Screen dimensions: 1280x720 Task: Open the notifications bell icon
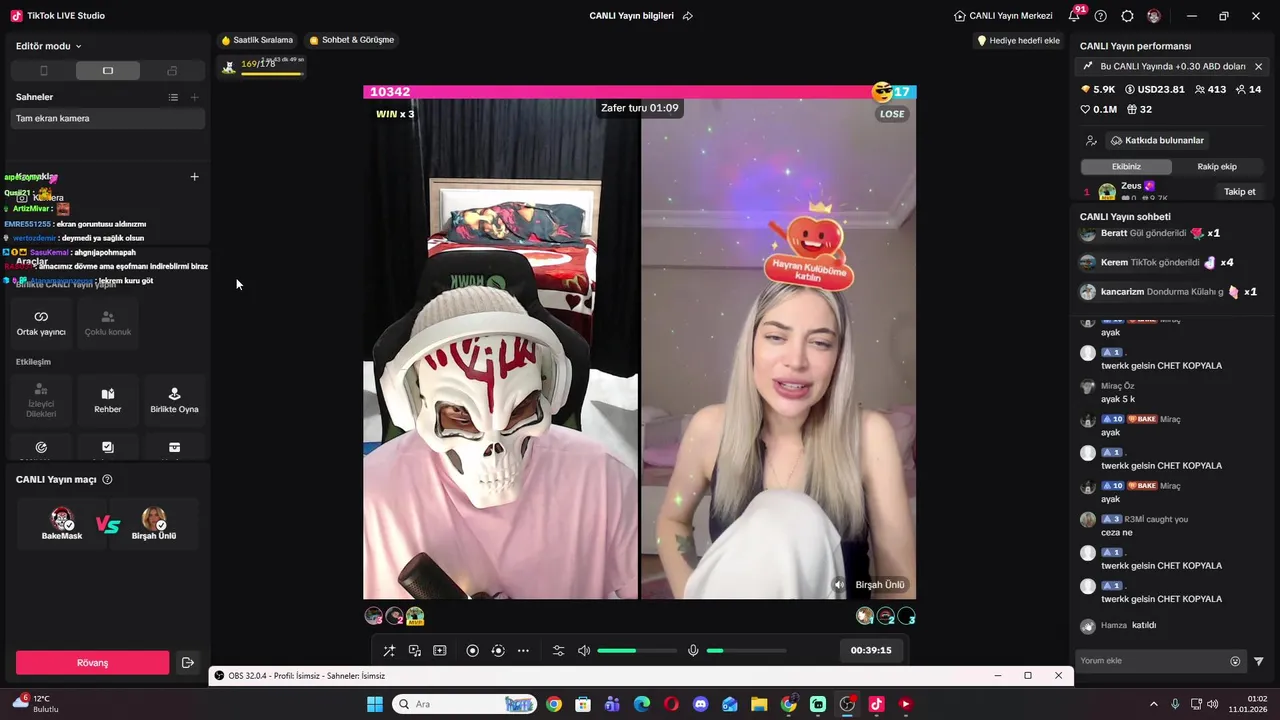click(1074, 16)
